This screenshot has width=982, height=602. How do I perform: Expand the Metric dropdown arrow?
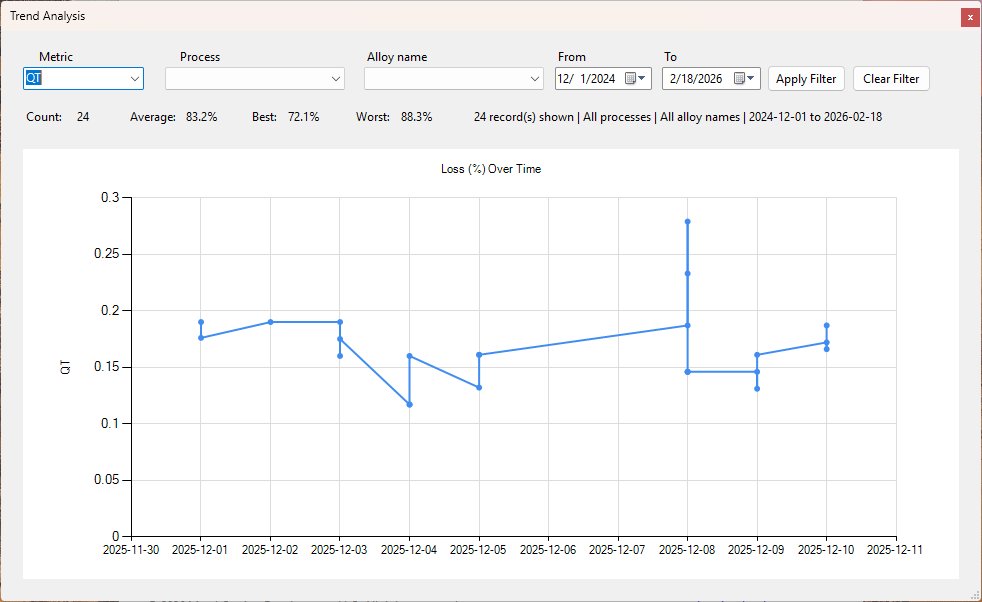(x=135, y=79)
